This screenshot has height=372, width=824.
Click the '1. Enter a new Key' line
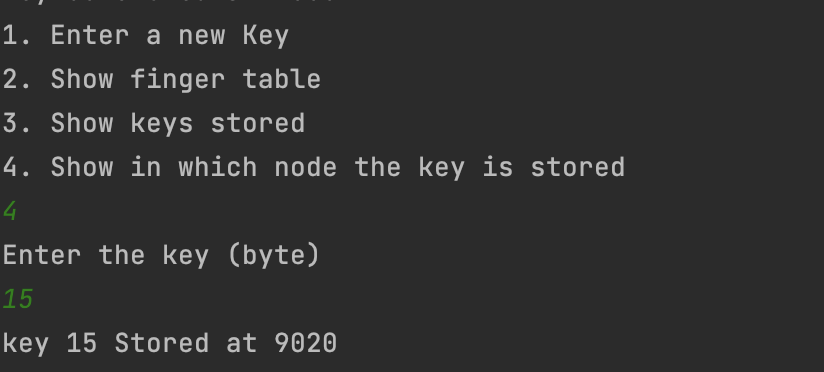tap(146, 36)
